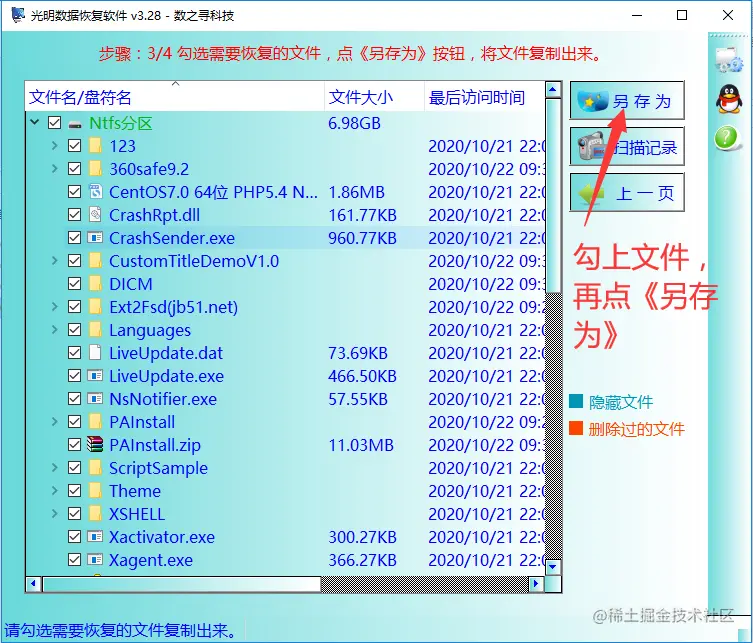Expand the CustomTitleDemoV1.0 folder
Screen dimensions: 753x643
[x=54, y=260]
